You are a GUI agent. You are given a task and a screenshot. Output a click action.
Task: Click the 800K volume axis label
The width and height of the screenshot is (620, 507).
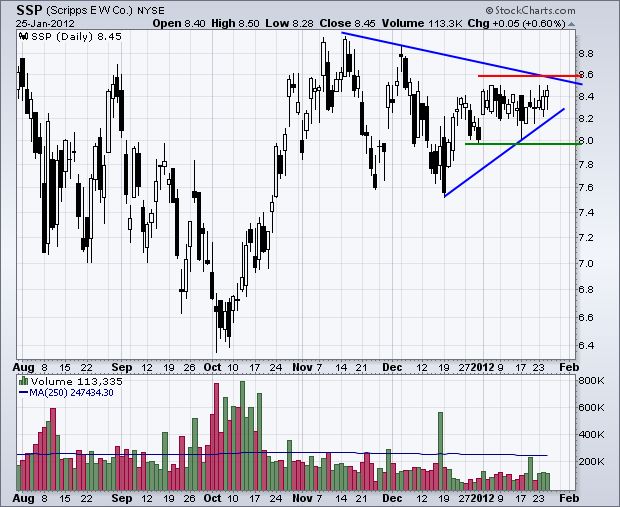click(591, 381)
